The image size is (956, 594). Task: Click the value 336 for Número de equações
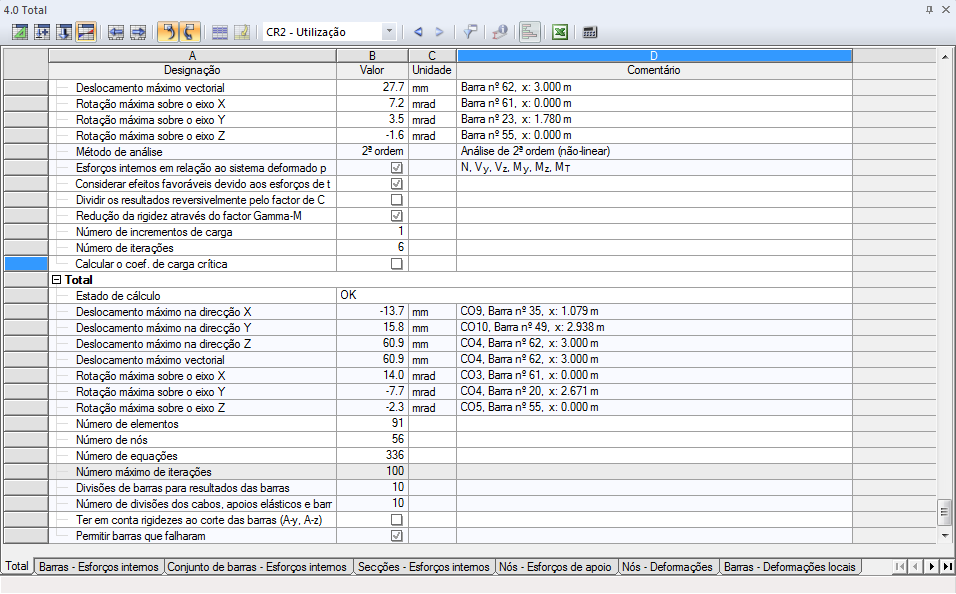(x=394, y=455)
